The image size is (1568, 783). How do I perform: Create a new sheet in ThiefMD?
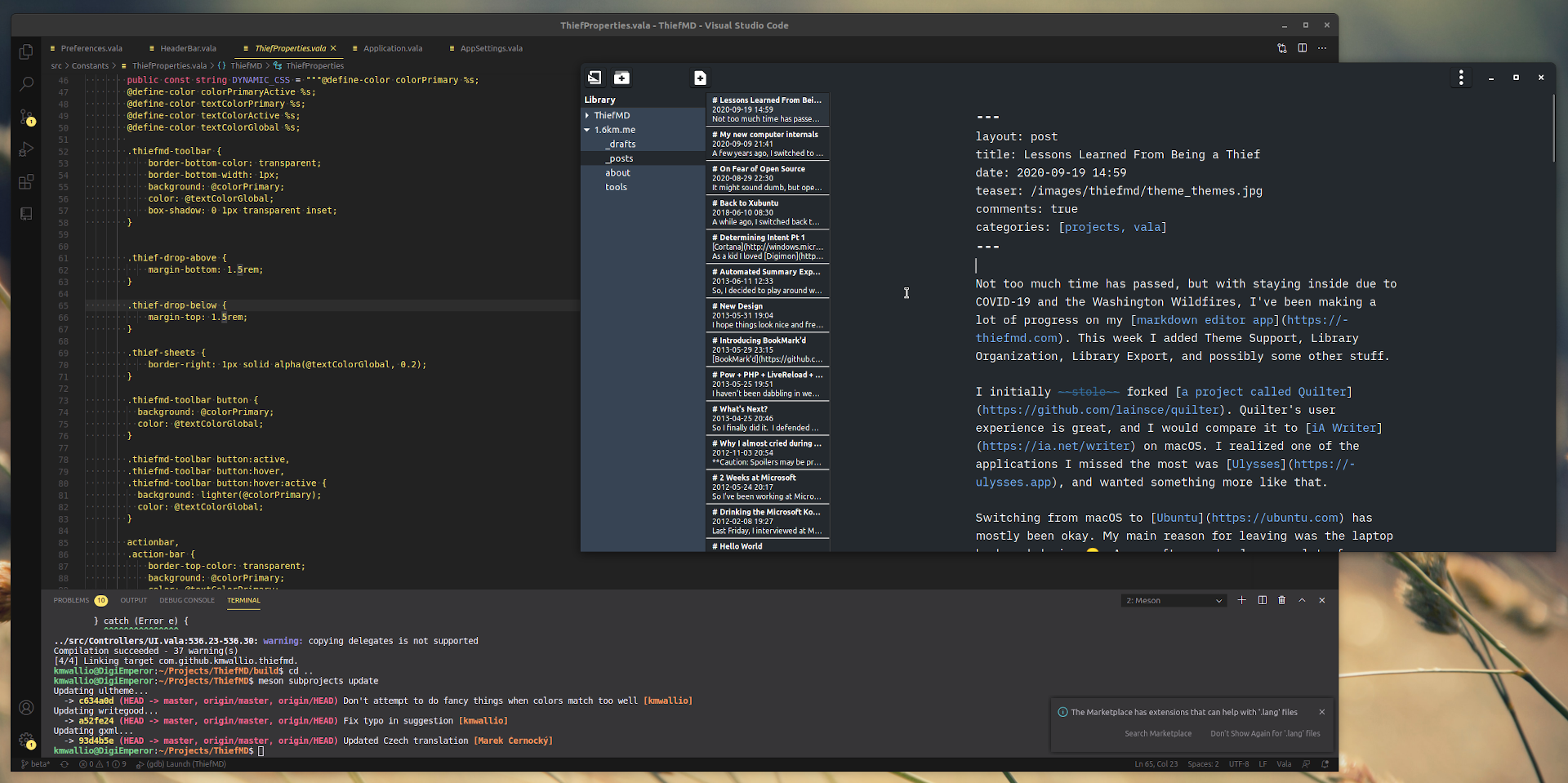click(x=700, y=78)
